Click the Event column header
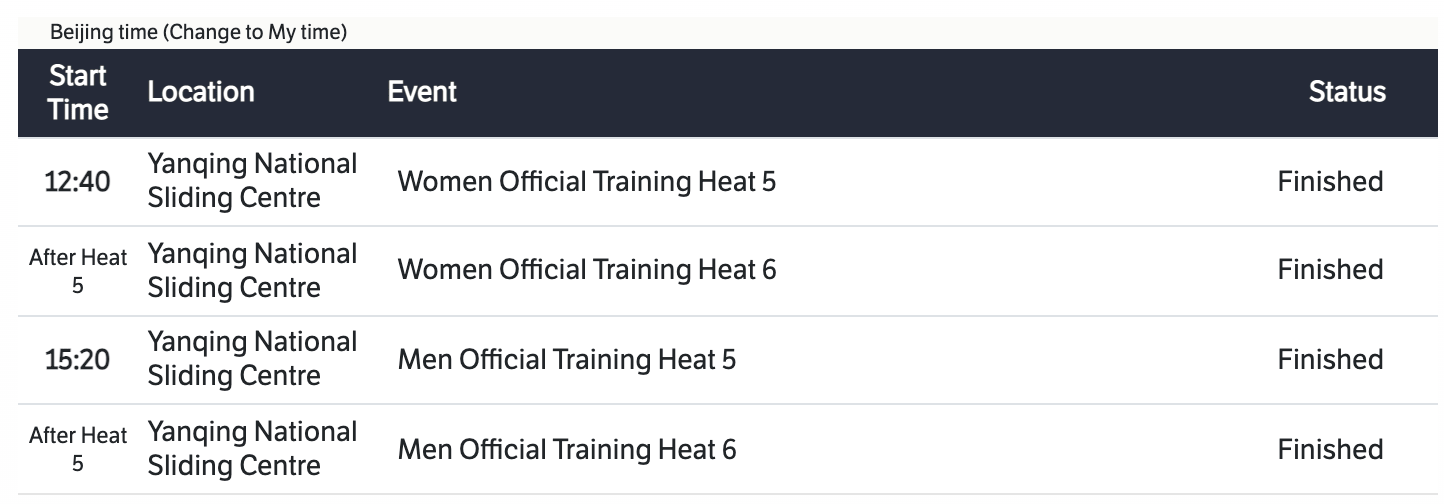Viewport: 1444px width, 504px height. 421,93
